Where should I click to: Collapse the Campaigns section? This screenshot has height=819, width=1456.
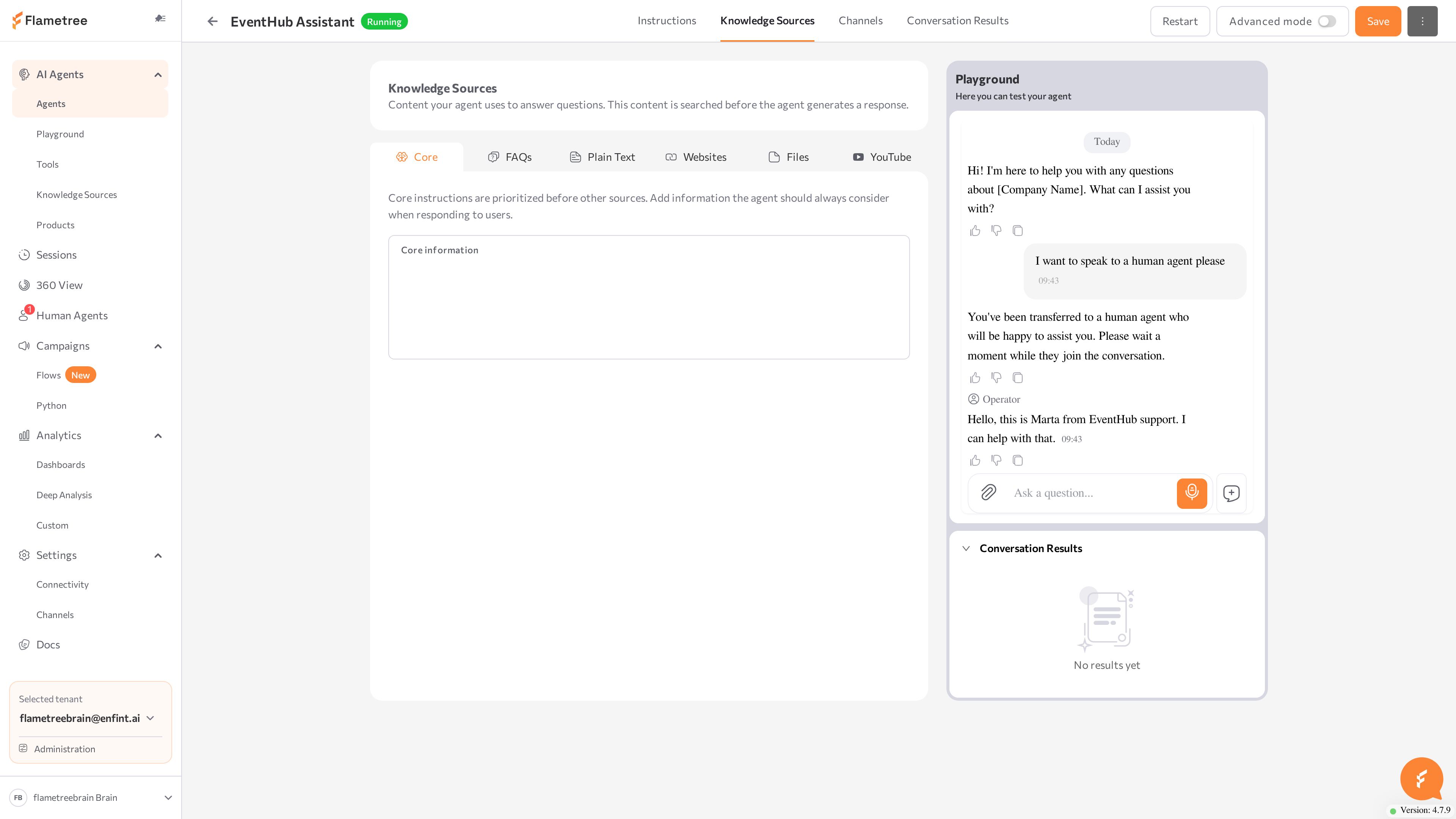(158, 346)
